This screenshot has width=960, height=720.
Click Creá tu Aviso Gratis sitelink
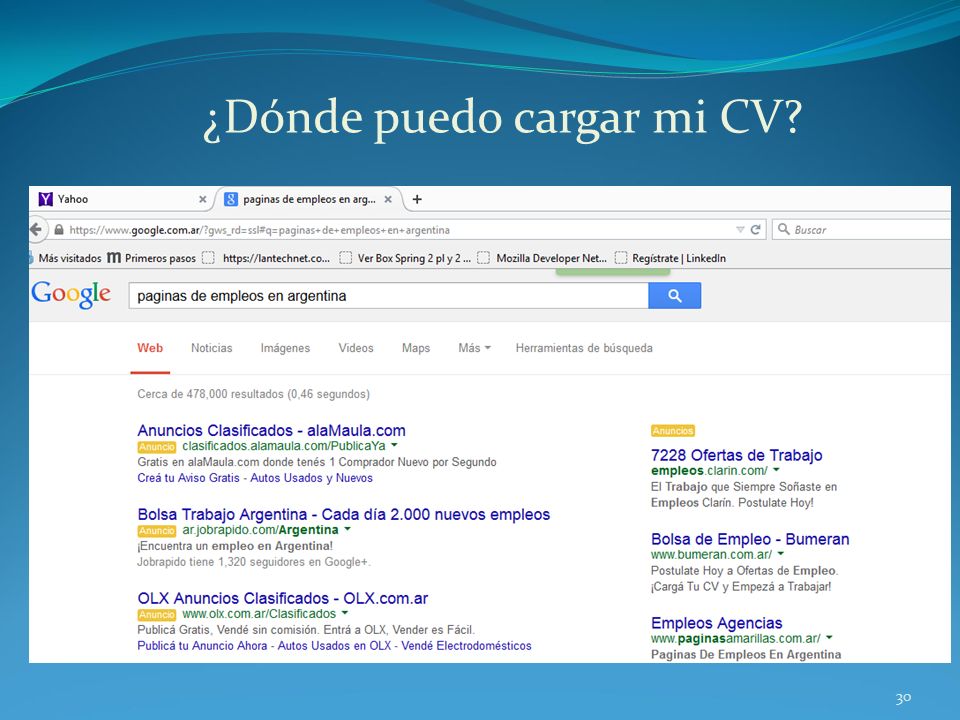point(188,478)
